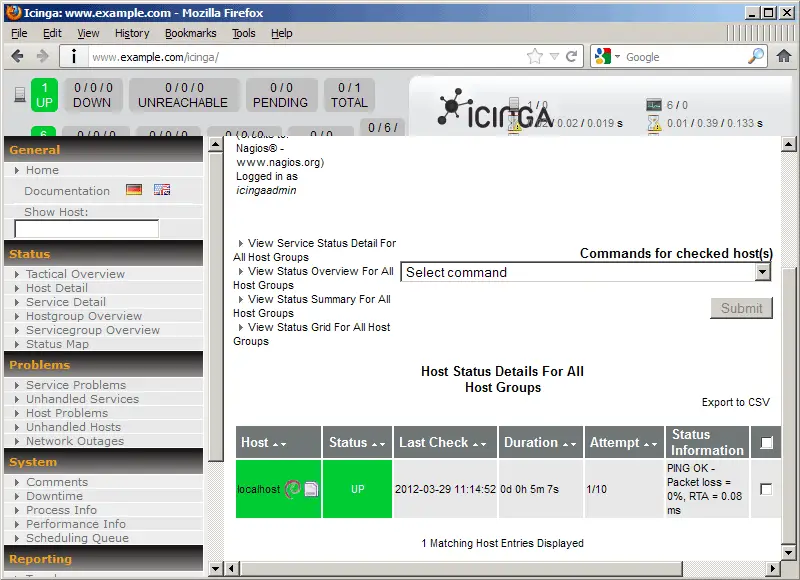Open Service Problems in sidebar
800x580 pixels.
[x=76, y=385]
